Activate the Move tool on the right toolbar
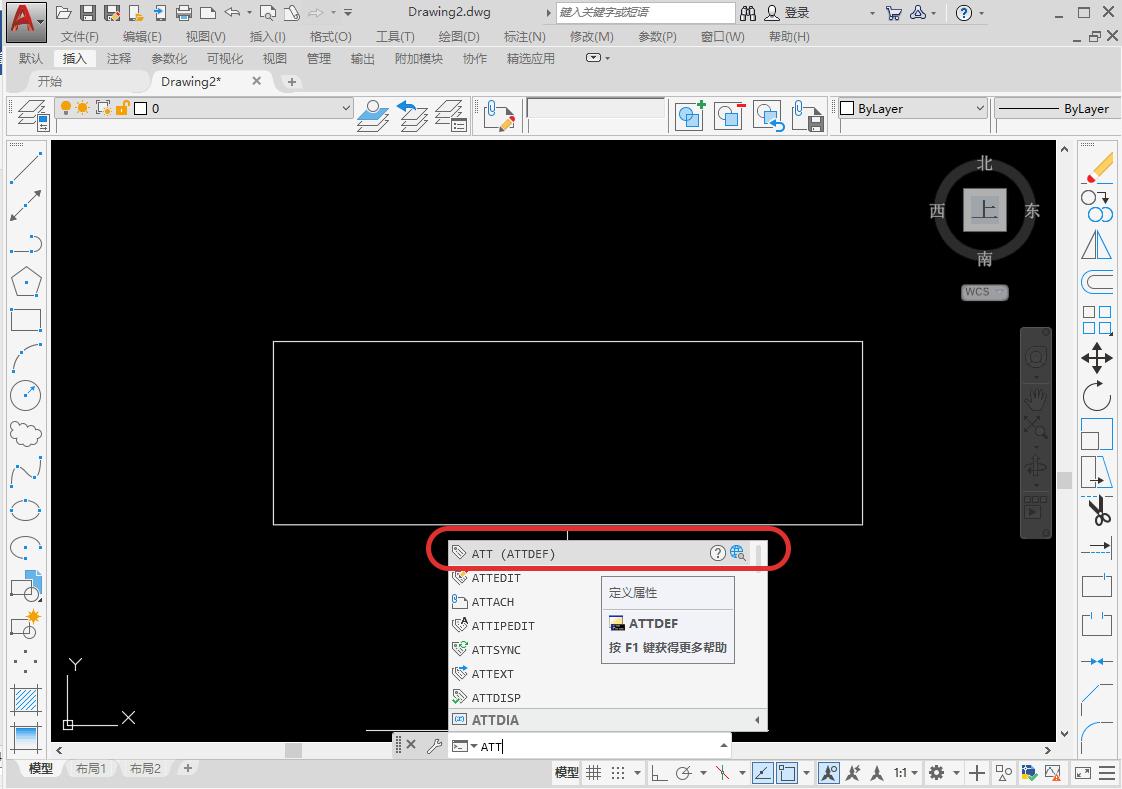This screenshot has width=1122, height=789. click(x=1096, y=358)
